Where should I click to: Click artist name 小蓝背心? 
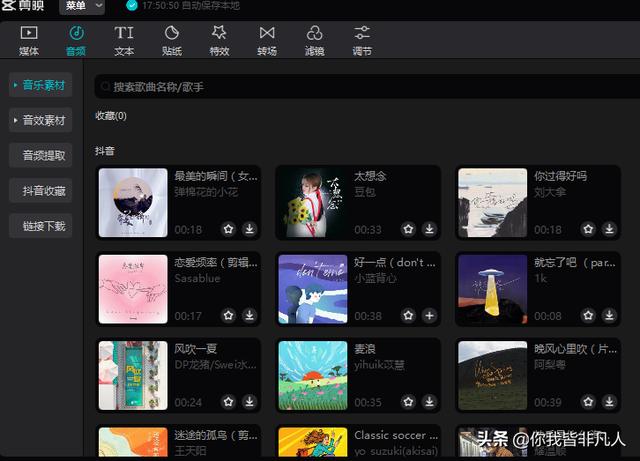click(x=375, y=278)
